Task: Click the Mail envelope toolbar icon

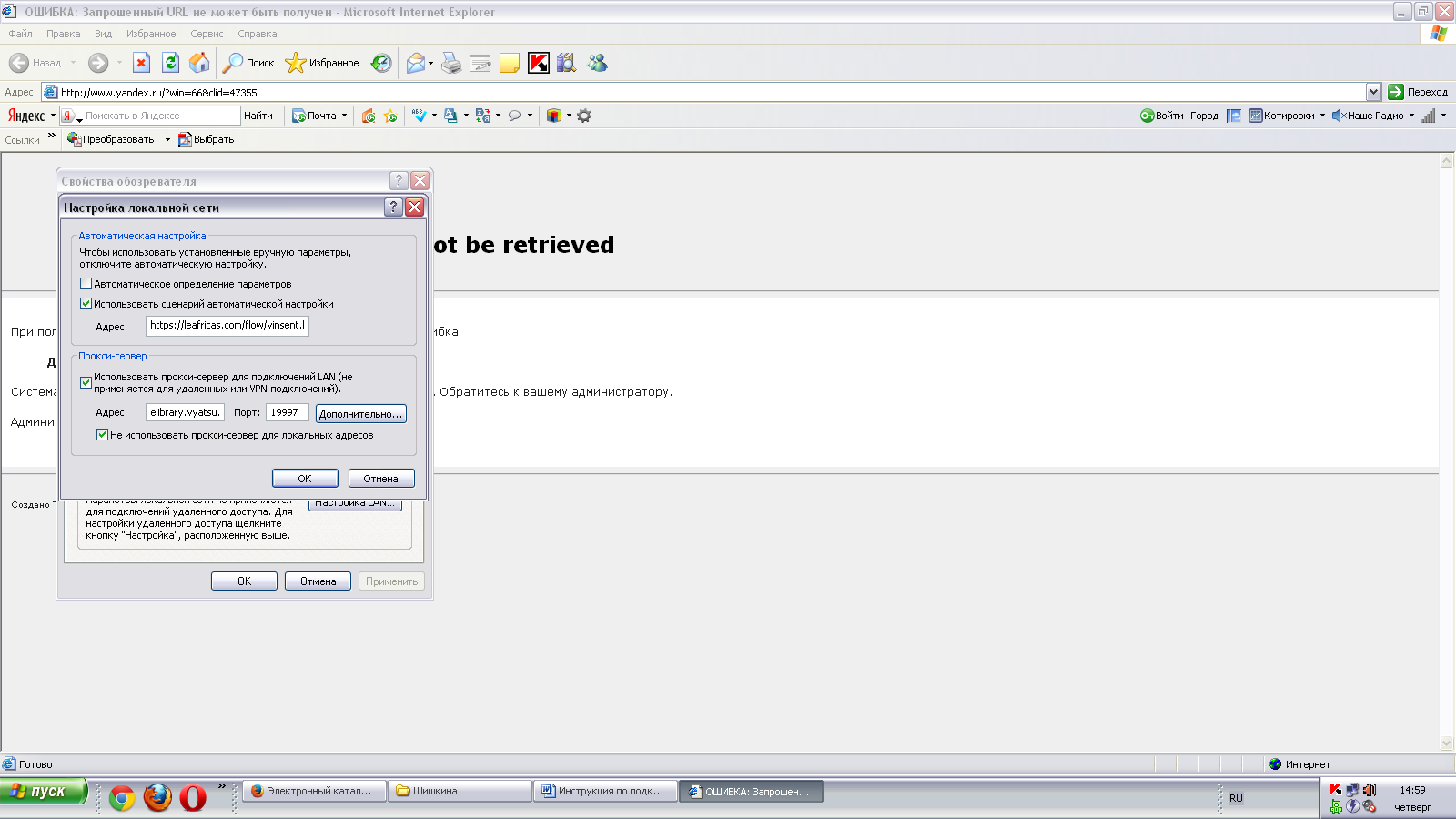Action: coord(416,63)
